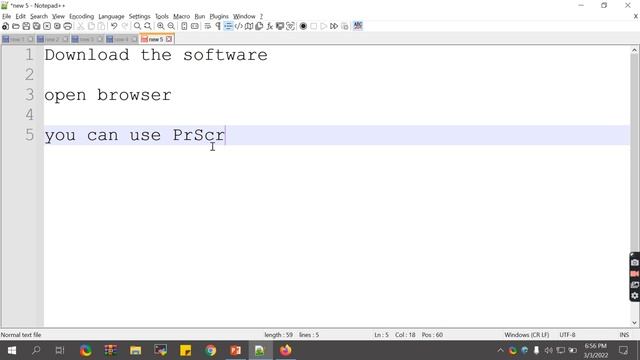
Task: Toggle synchronize vertical scrolling icon
Action: click(x=184, y=26)
